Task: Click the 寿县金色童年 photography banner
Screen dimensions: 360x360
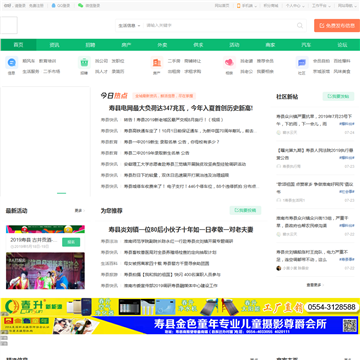Action: (180, 325)
